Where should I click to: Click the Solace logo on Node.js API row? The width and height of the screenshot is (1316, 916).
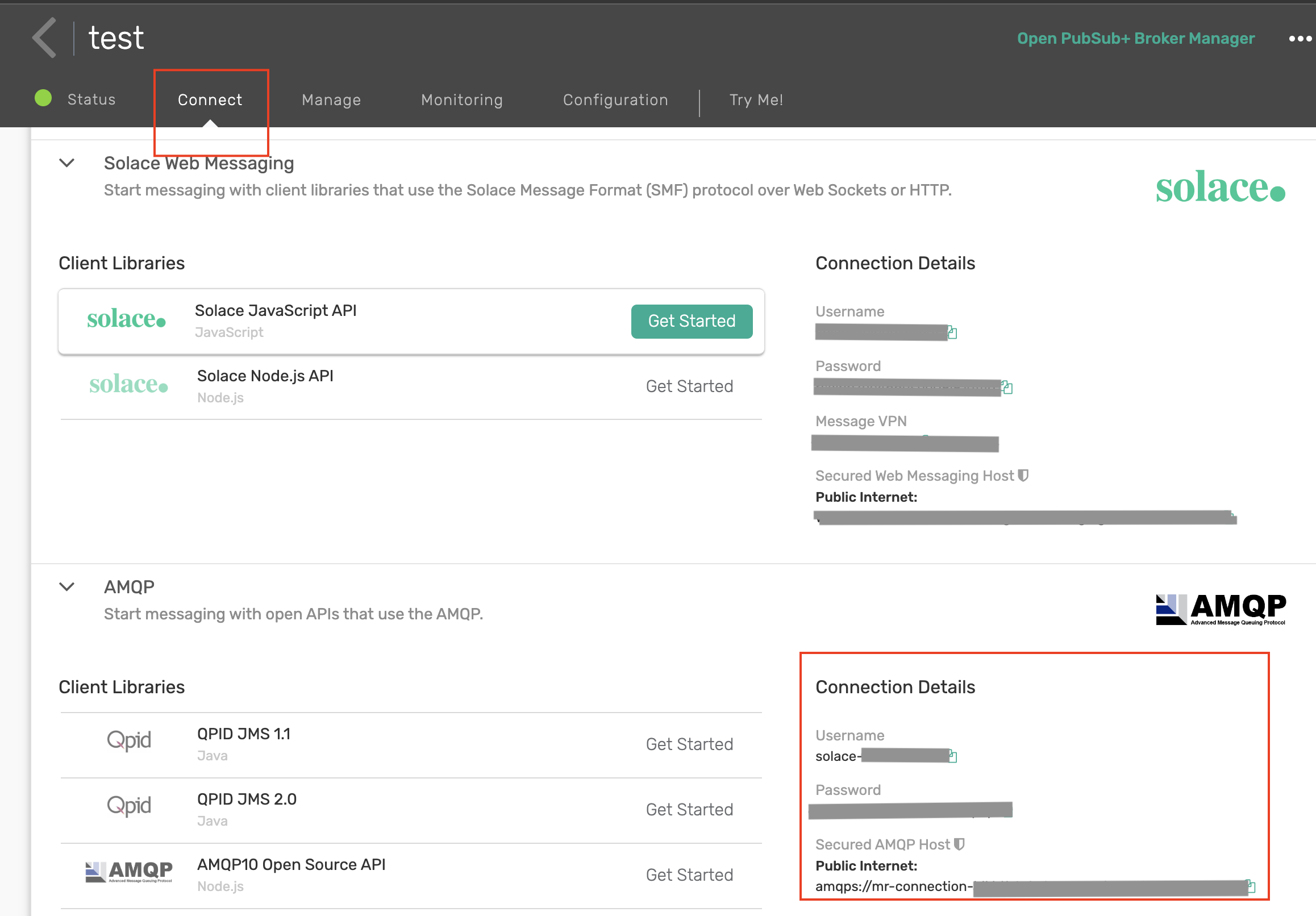[x=128, y=385]
